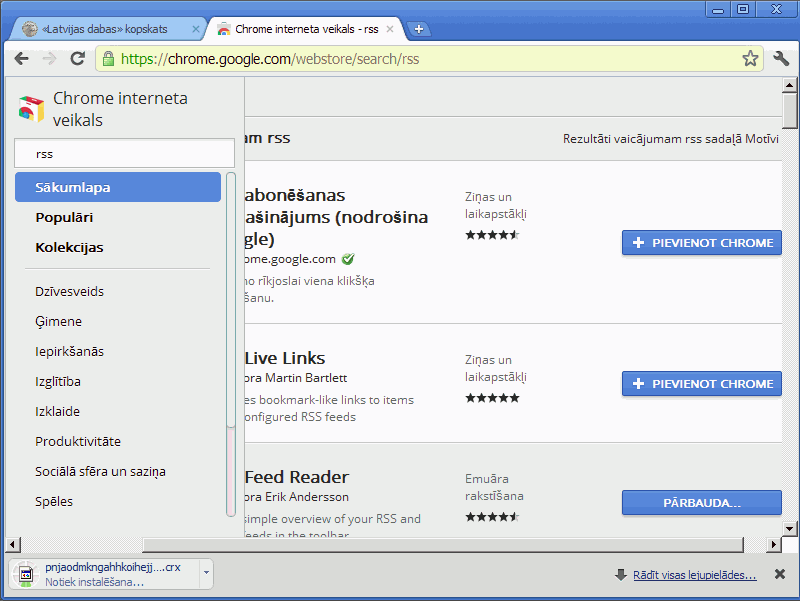Select the Ģimene category

(x=58, y=321)
